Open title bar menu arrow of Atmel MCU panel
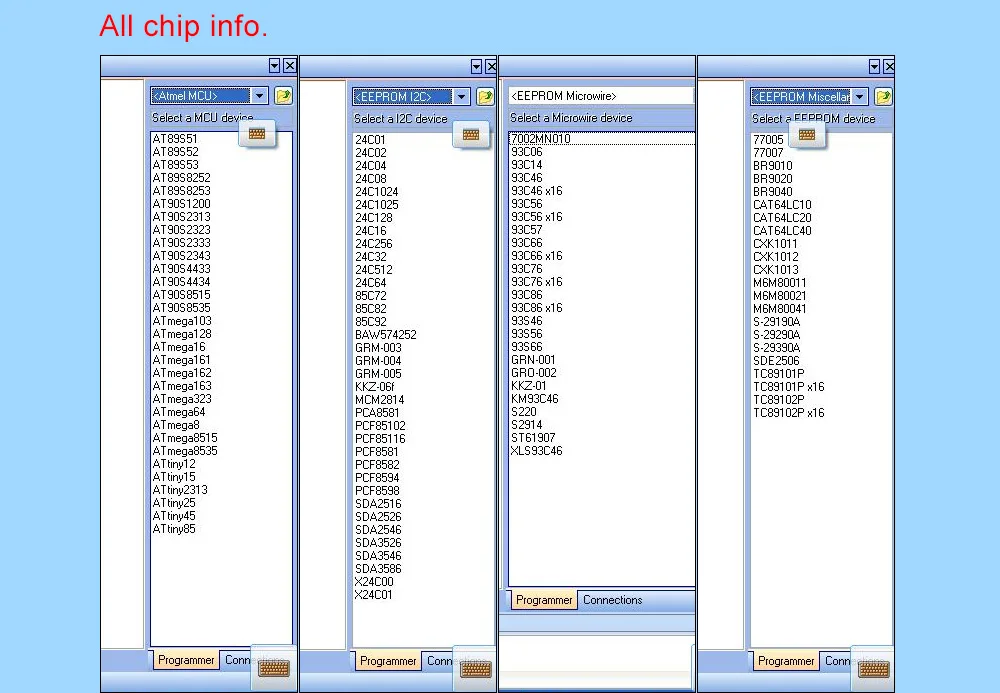 tap(274, 66)
